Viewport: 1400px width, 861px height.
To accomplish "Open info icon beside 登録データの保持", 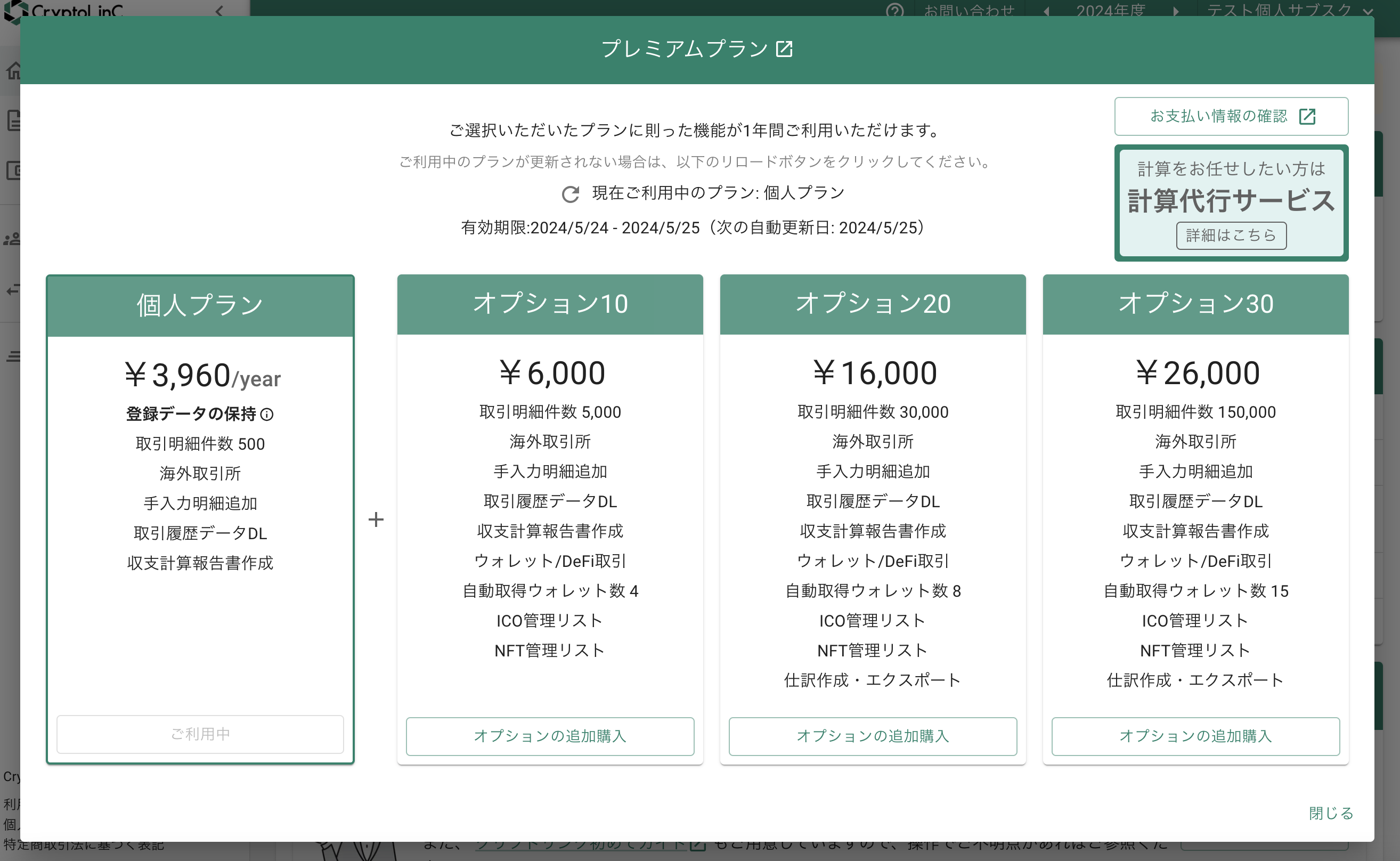I will (266, 415).
